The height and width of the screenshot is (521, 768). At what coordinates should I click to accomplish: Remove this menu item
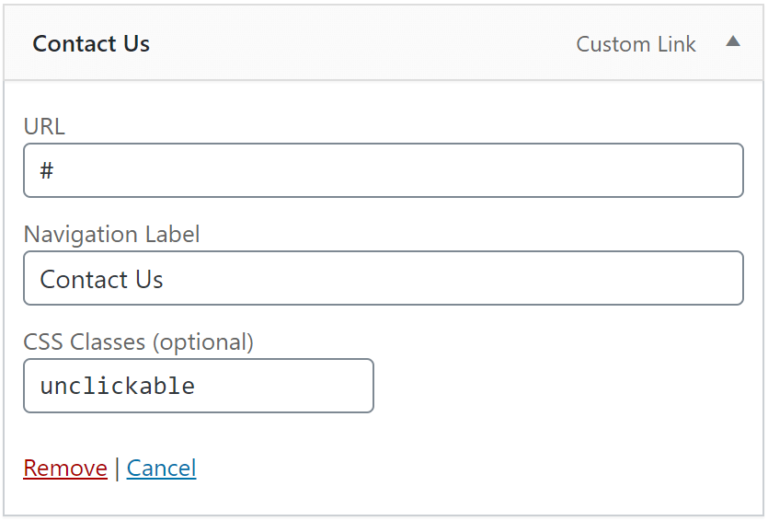click(x=65, y=468)
